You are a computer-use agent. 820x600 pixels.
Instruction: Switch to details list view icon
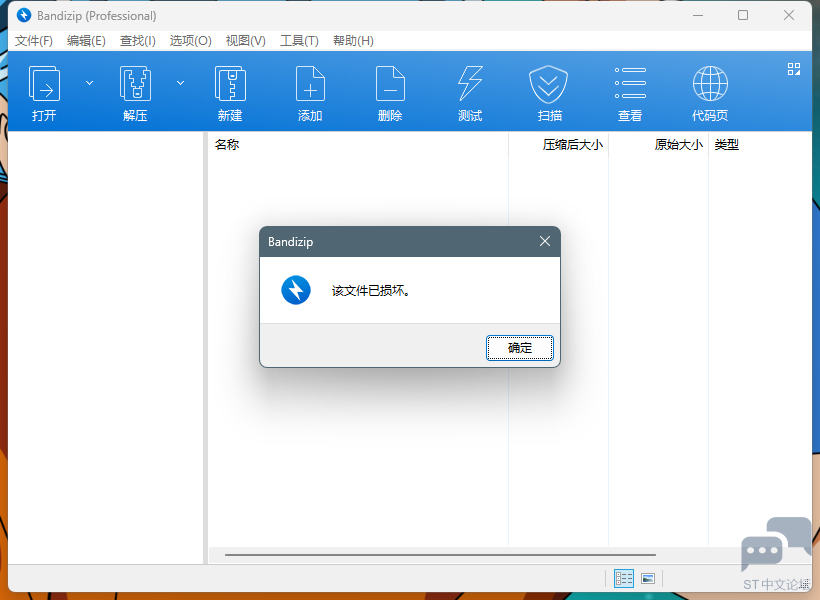[624, 579]
